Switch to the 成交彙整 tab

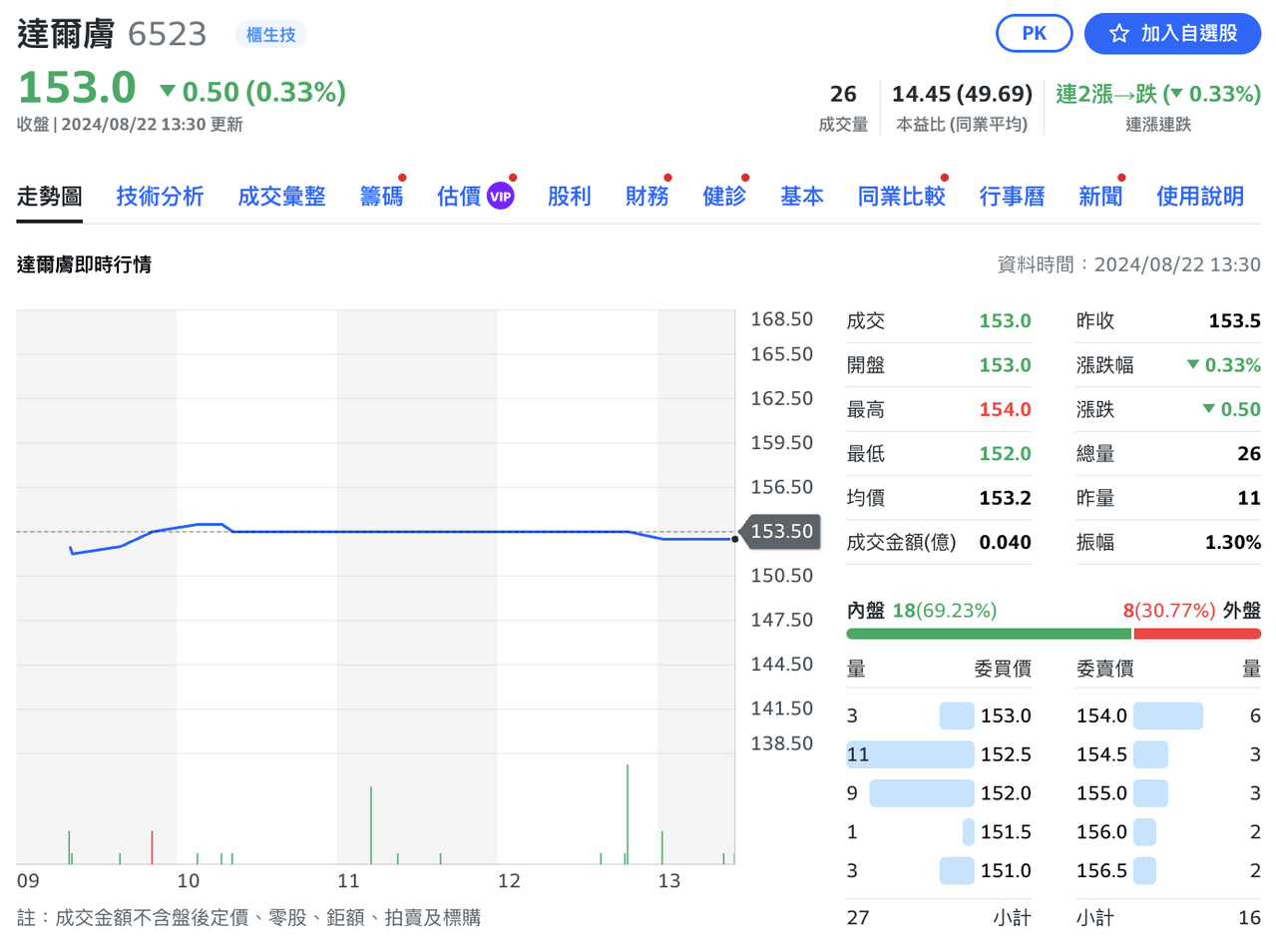281,197
